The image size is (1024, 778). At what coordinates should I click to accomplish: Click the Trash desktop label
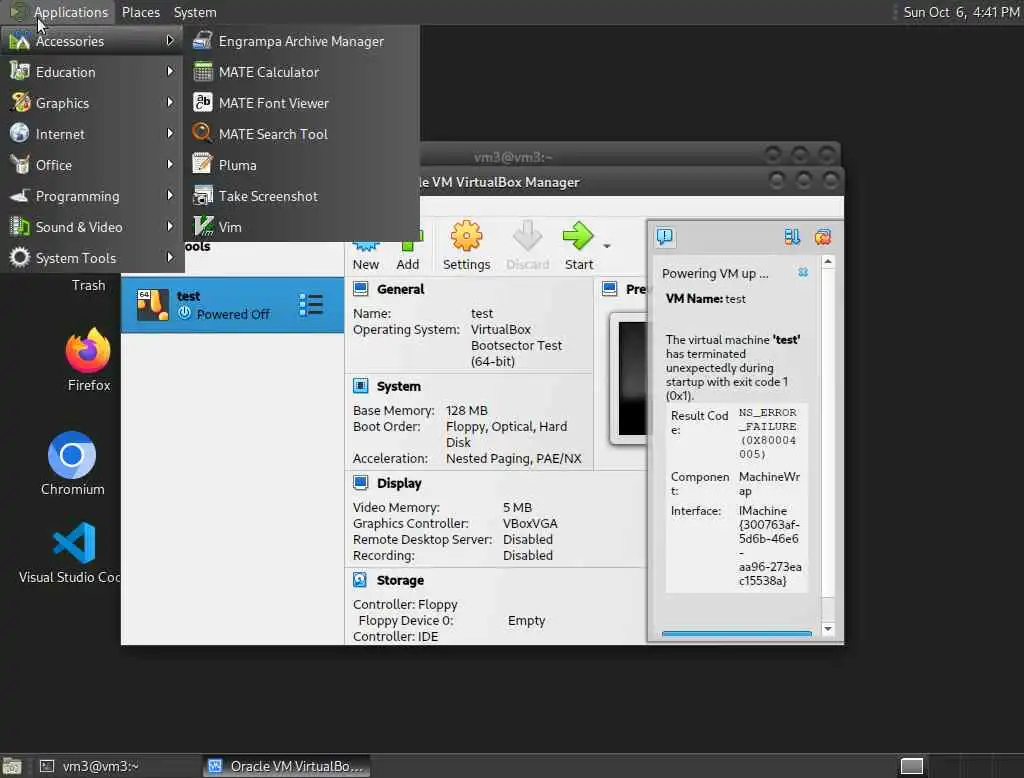(x=89, y=285)
